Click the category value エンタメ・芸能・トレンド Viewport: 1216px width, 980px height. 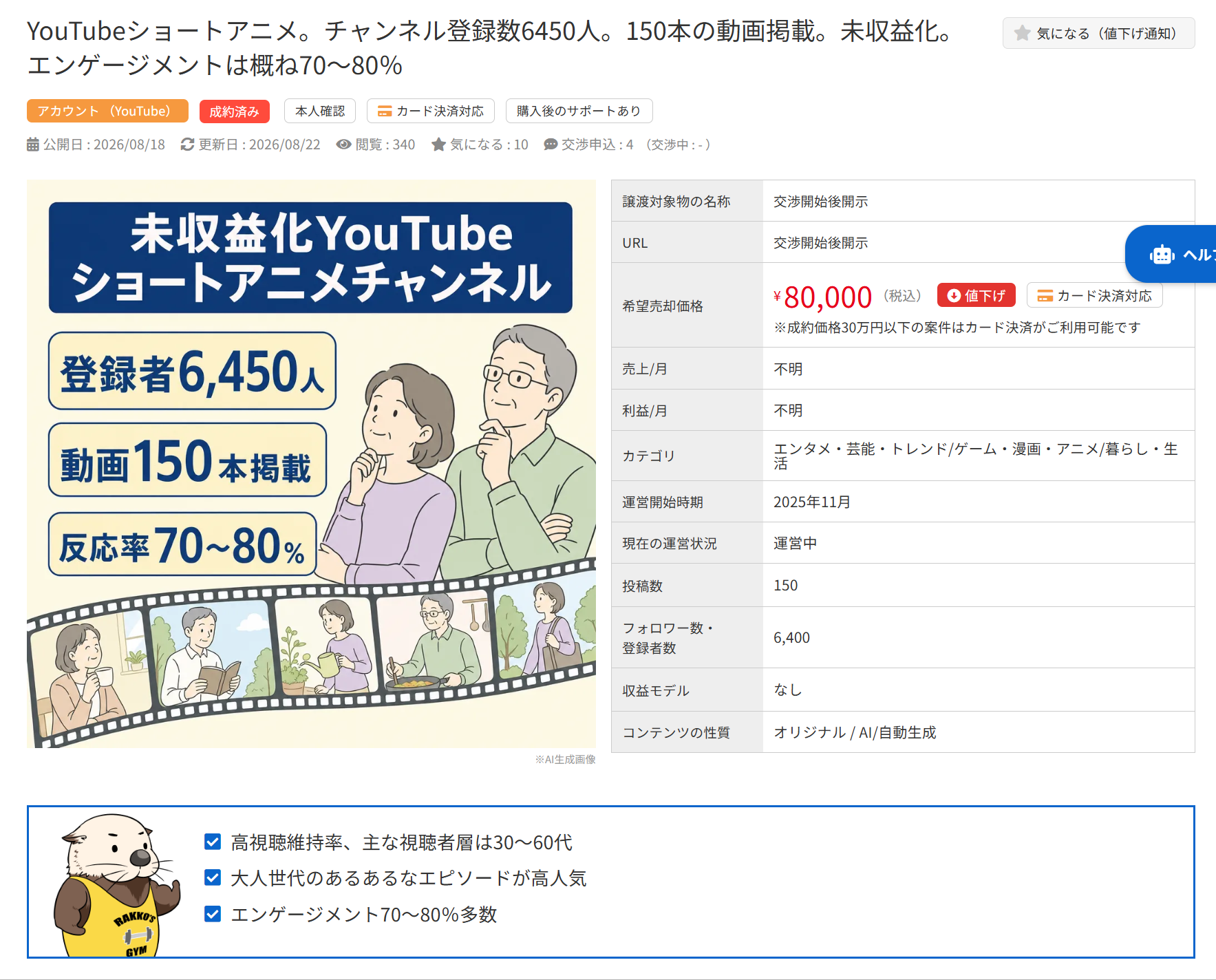pos(975,456)
